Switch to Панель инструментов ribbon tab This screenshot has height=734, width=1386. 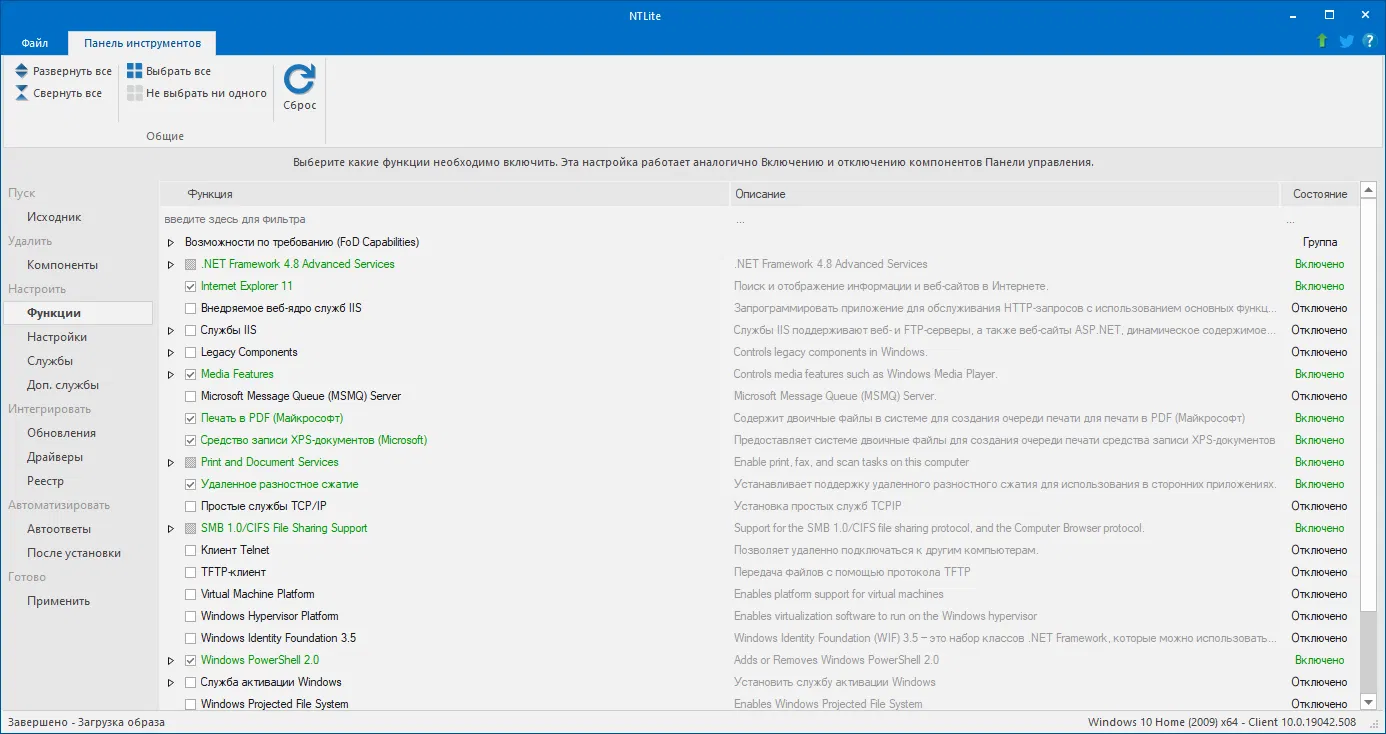(142, 43)
